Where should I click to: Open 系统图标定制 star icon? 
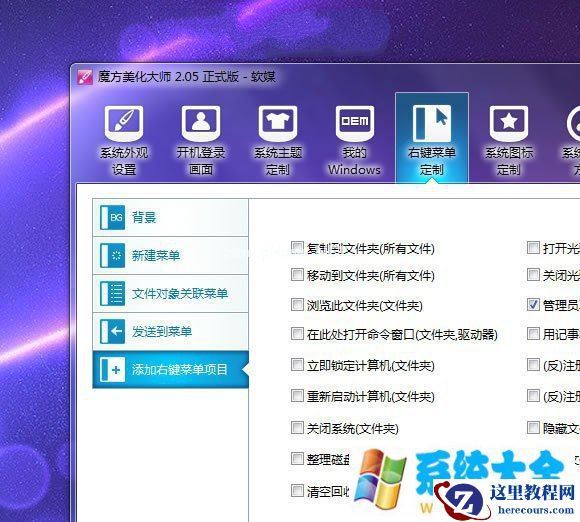[x=509, y=124]
